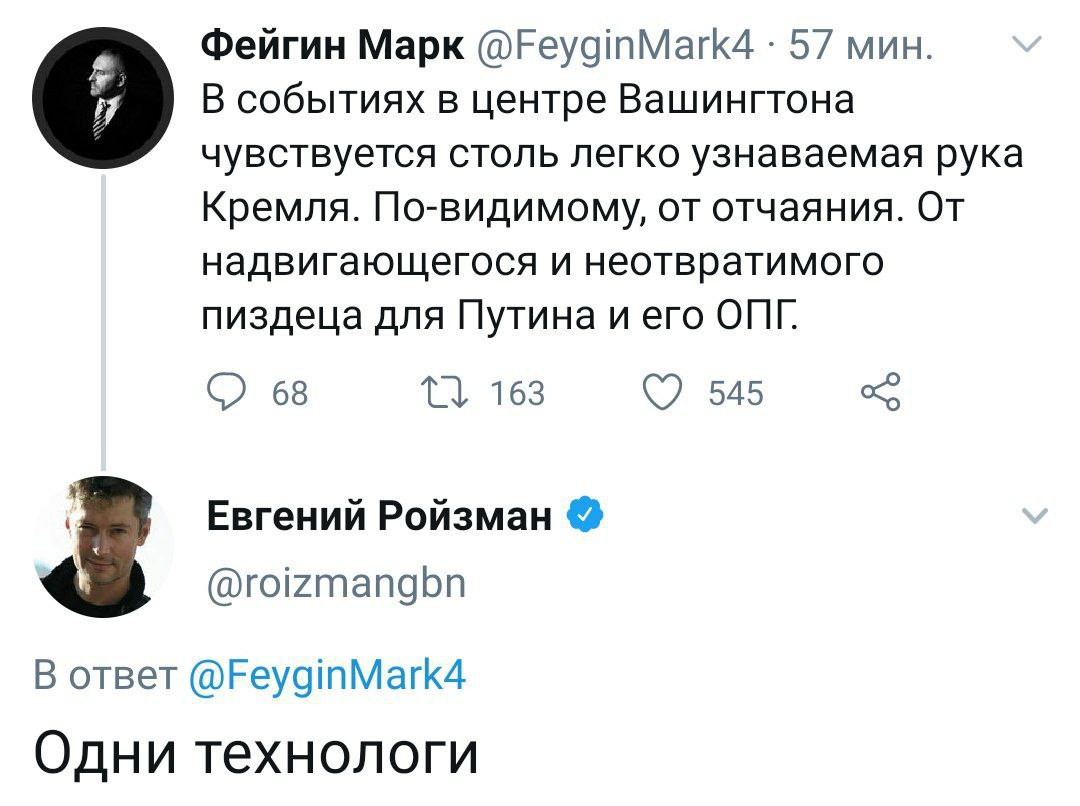Click the display name Евгений Ройзман
Viewport: 1080px width, 806px height.
coord(379,517)
